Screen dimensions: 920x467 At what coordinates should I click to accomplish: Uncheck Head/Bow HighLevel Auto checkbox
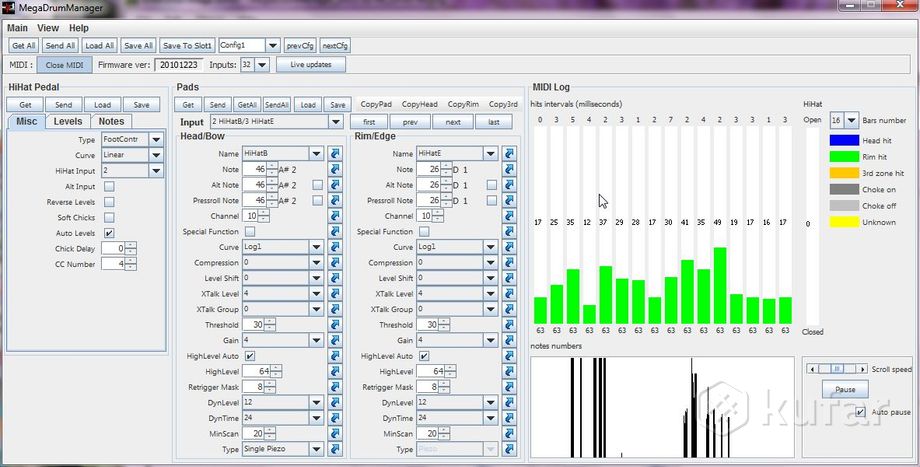[x=250, y=356]
